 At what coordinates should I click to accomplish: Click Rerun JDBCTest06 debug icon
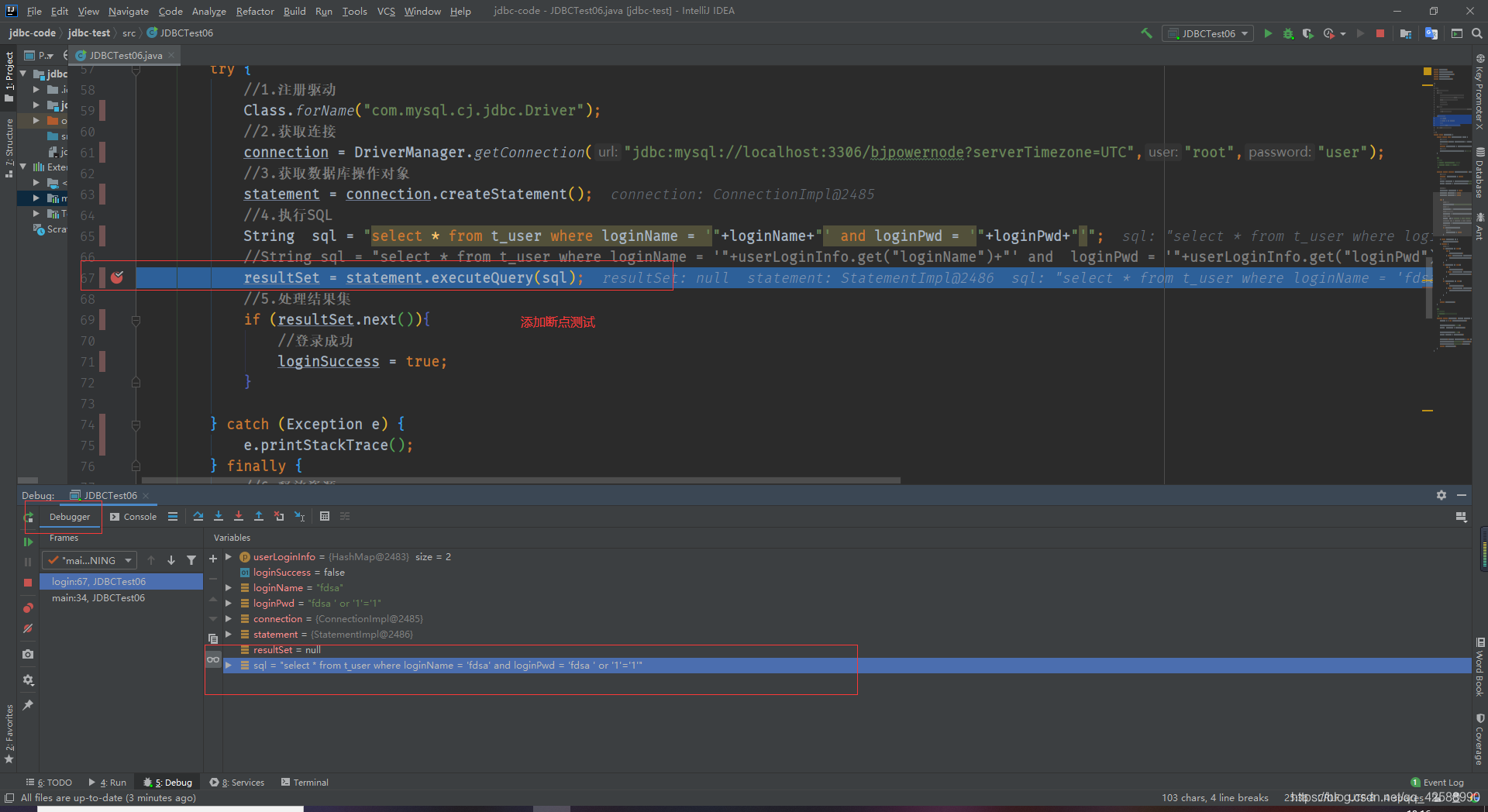[x=29, y=517]
